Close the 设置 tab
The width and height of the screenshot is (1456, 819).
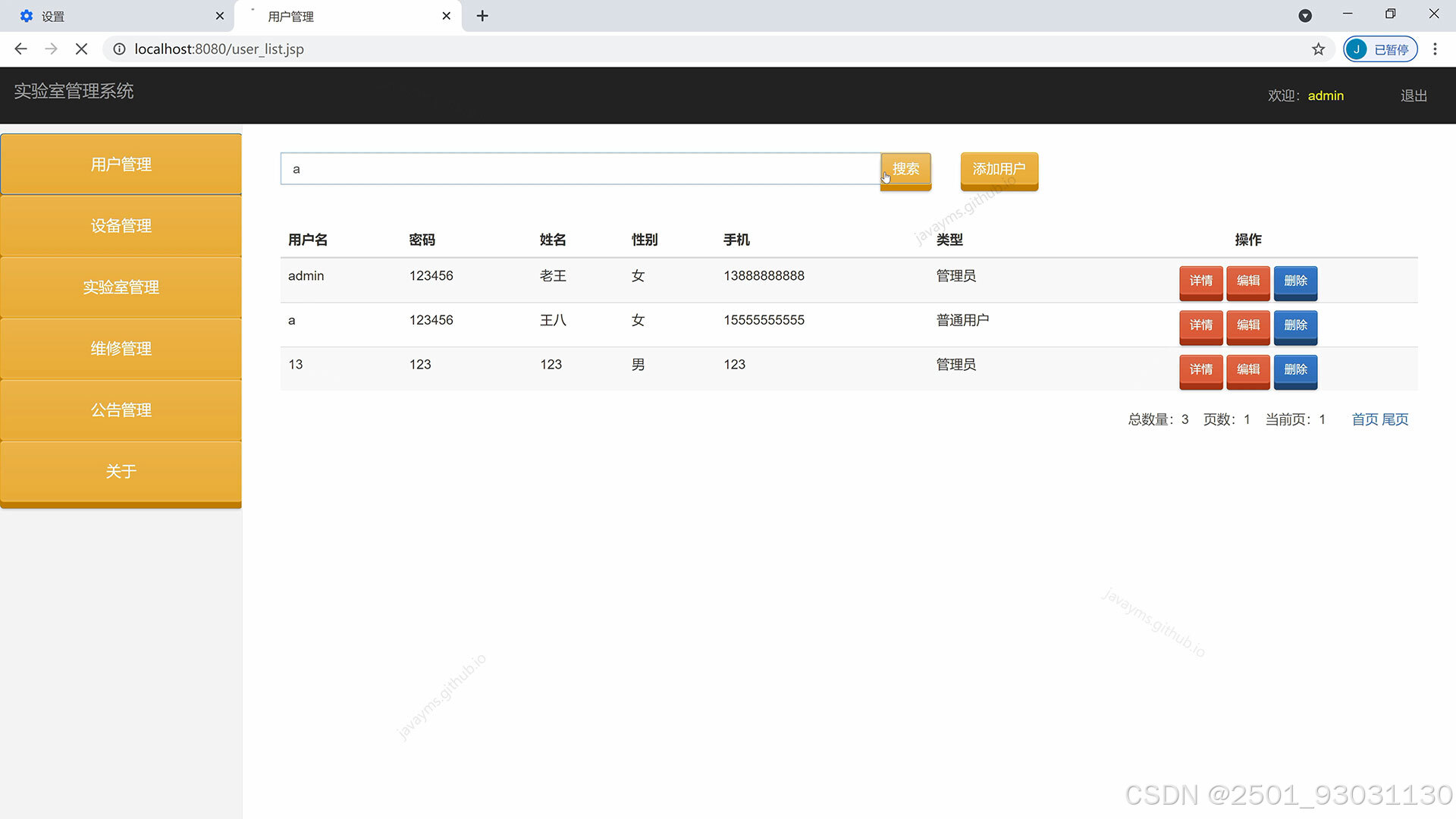pos(220,16)
